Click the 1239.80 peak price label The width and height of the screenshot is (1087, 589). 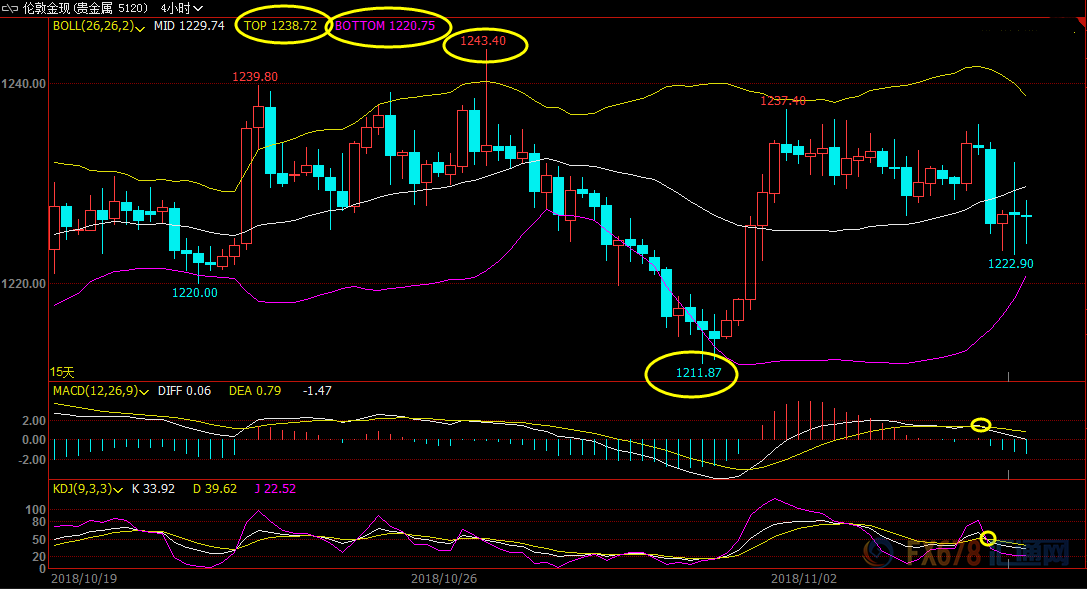tap(255, 76)
